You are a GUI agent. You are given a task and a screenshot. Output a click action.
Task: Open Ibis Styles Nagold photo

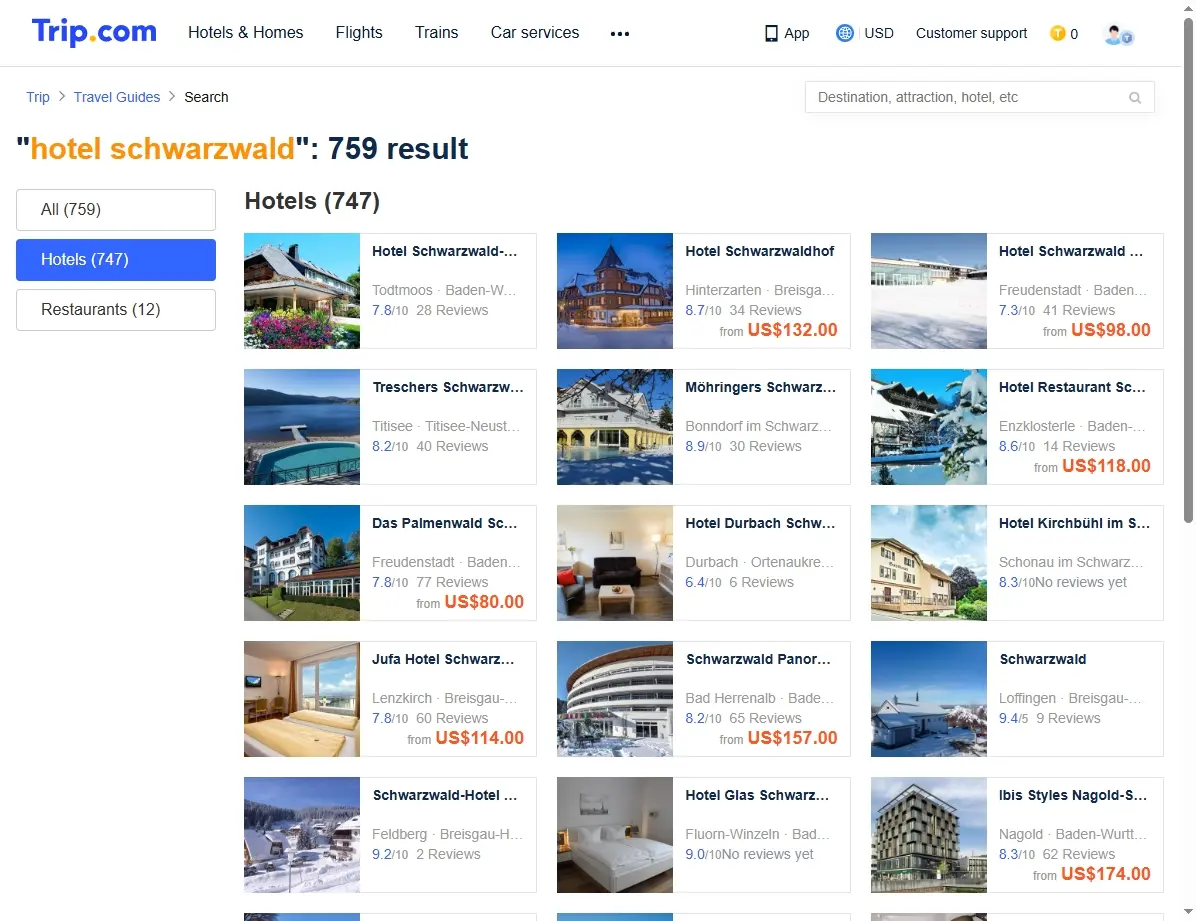929,835
